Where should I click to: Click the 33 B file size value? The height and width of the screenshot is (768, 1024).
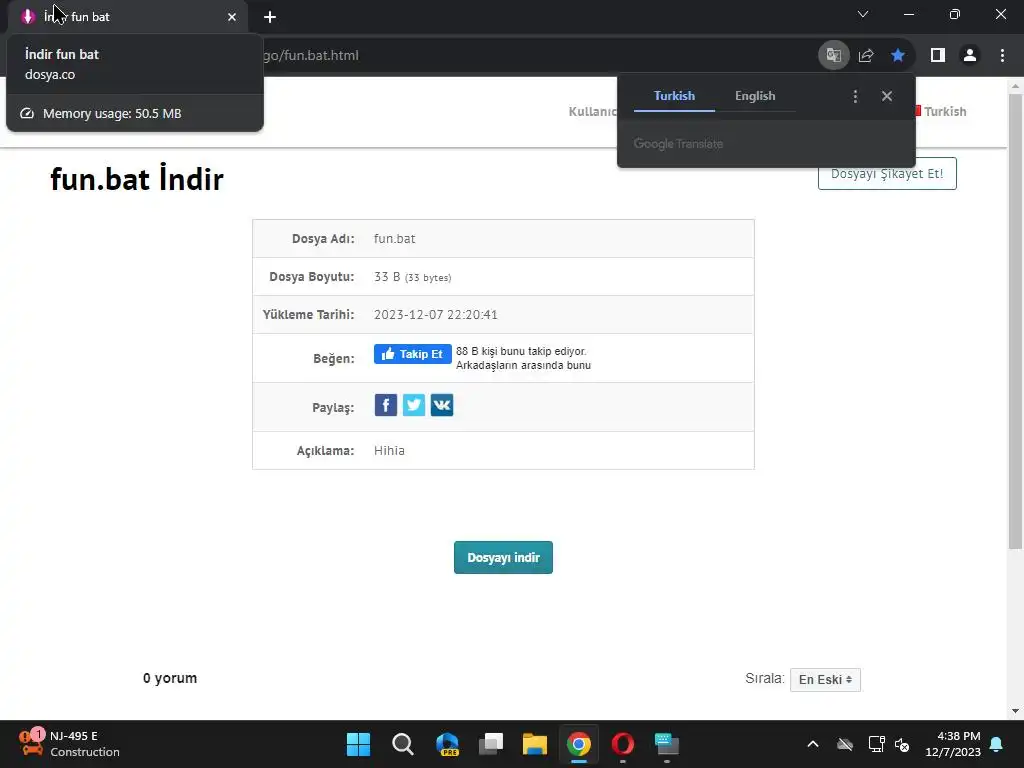pyautogui.click(x=412, y=277)
